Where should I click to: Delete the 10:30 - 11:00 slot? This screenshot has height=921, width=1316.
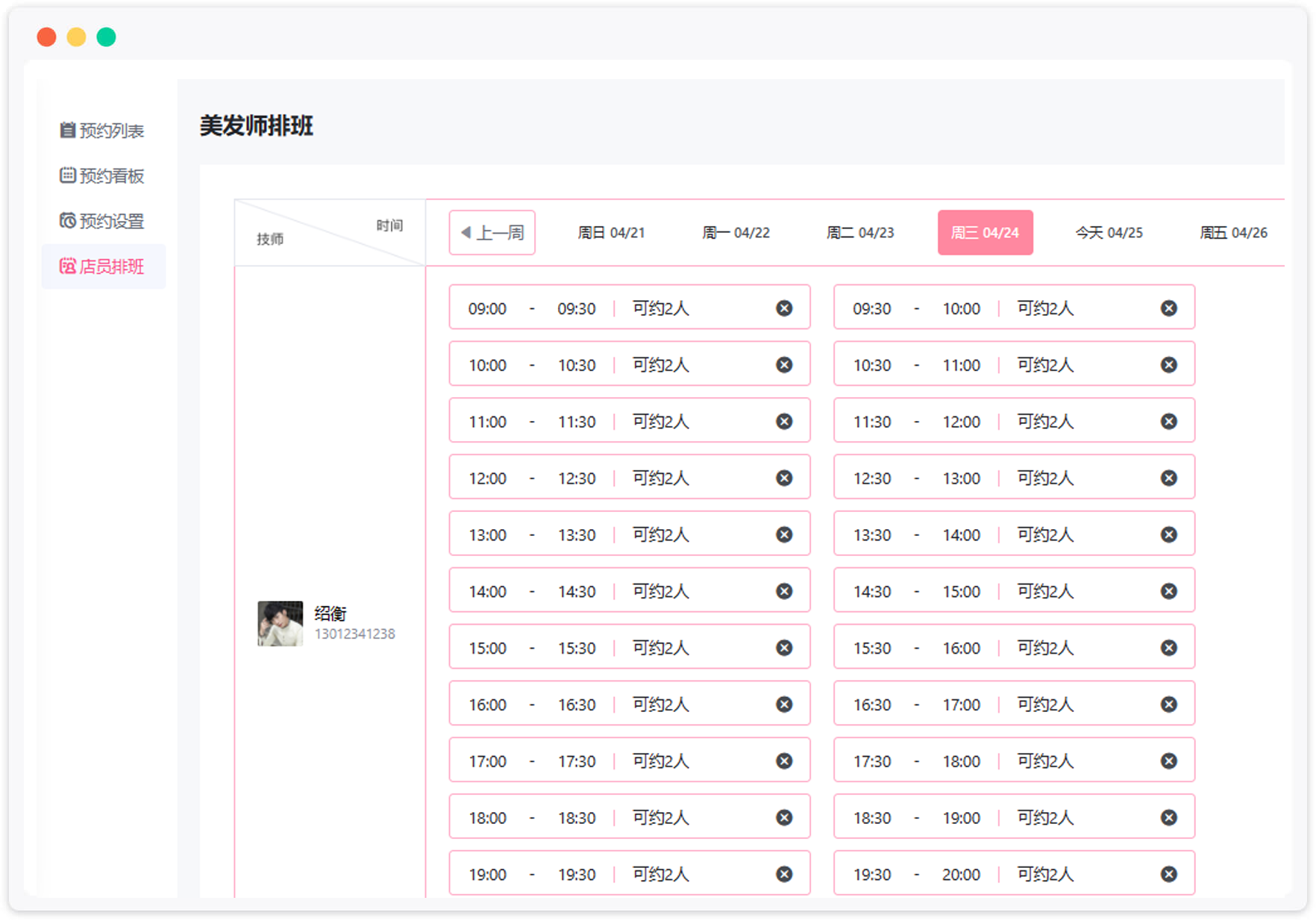tap(1168, 365)
